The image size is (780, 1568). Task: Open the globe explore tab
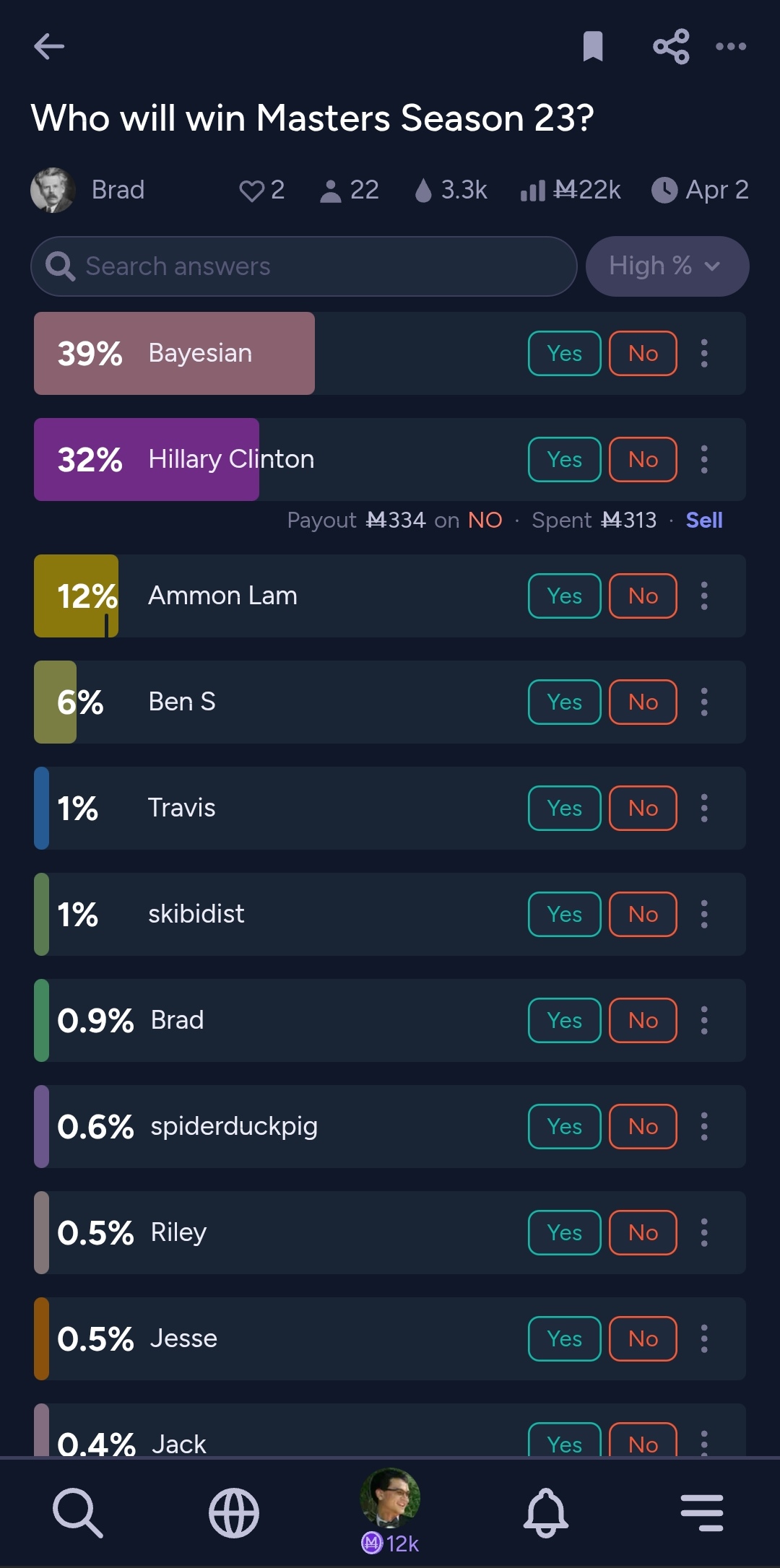point(234,1512)
